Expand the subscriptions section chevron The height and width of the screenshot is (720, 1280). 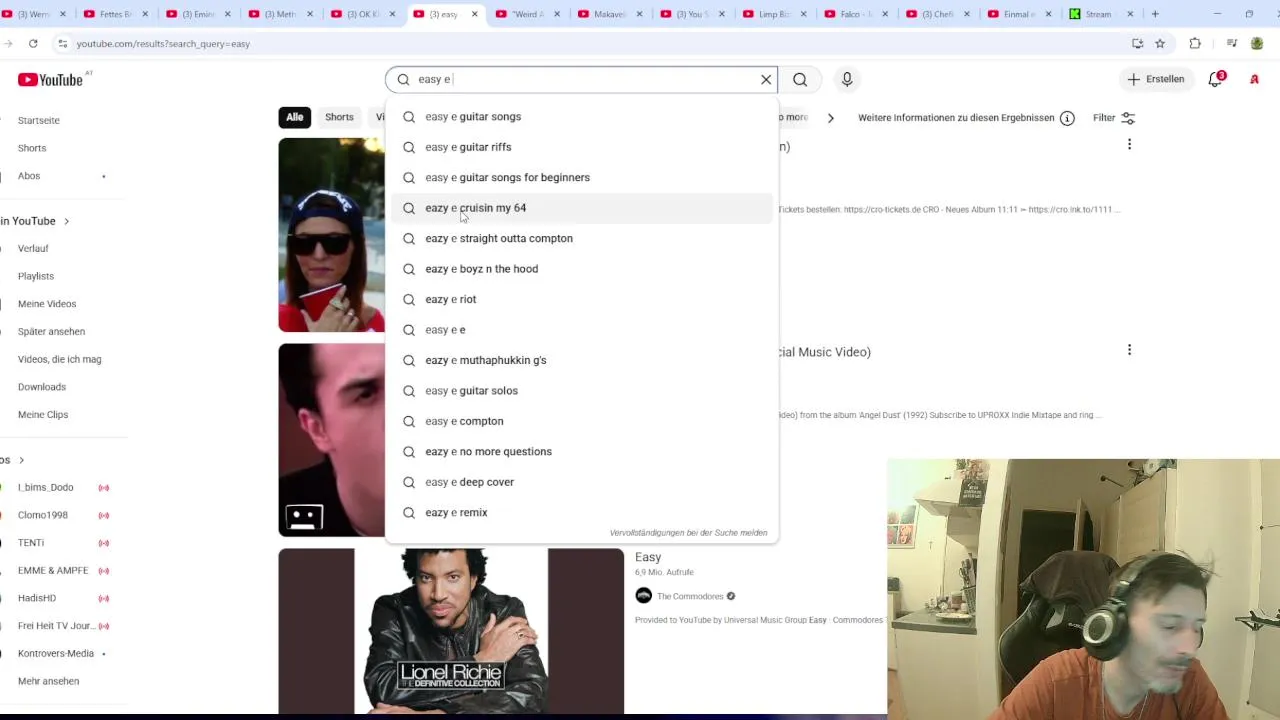(21, 460)
